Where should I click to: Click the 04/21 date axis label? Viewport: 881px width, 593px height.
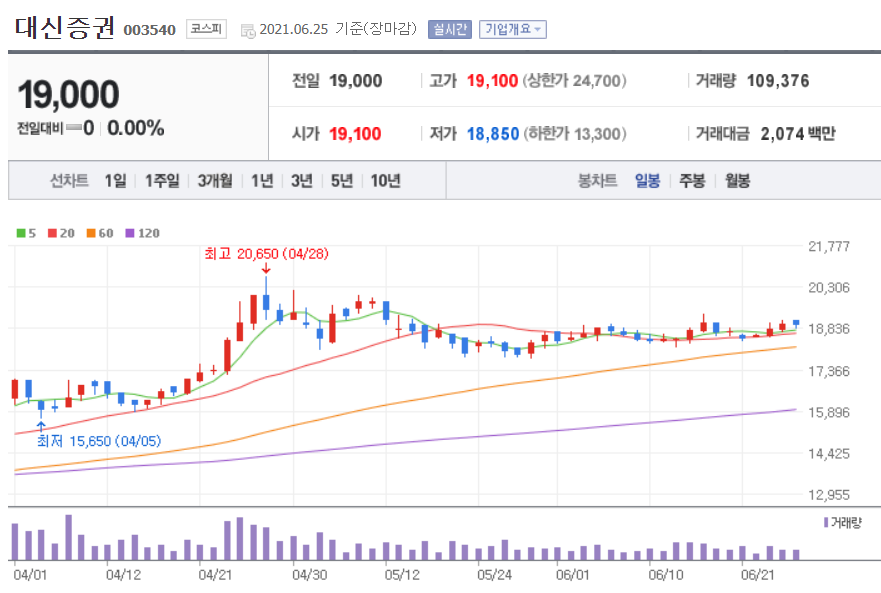point(215,575)
